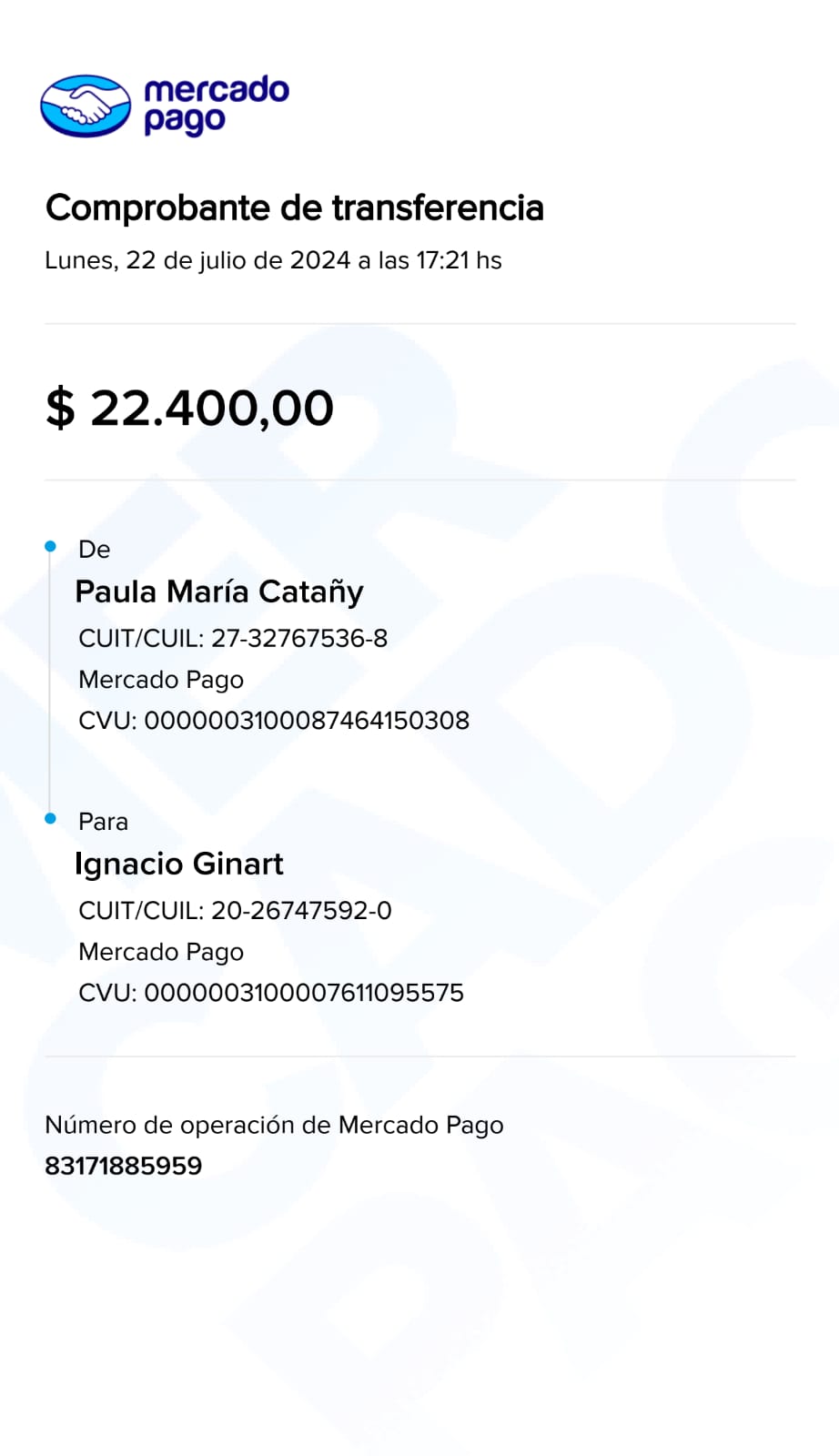Select operation number 83171885959
Screen dimensions: 839x1456
(124, 1166)
